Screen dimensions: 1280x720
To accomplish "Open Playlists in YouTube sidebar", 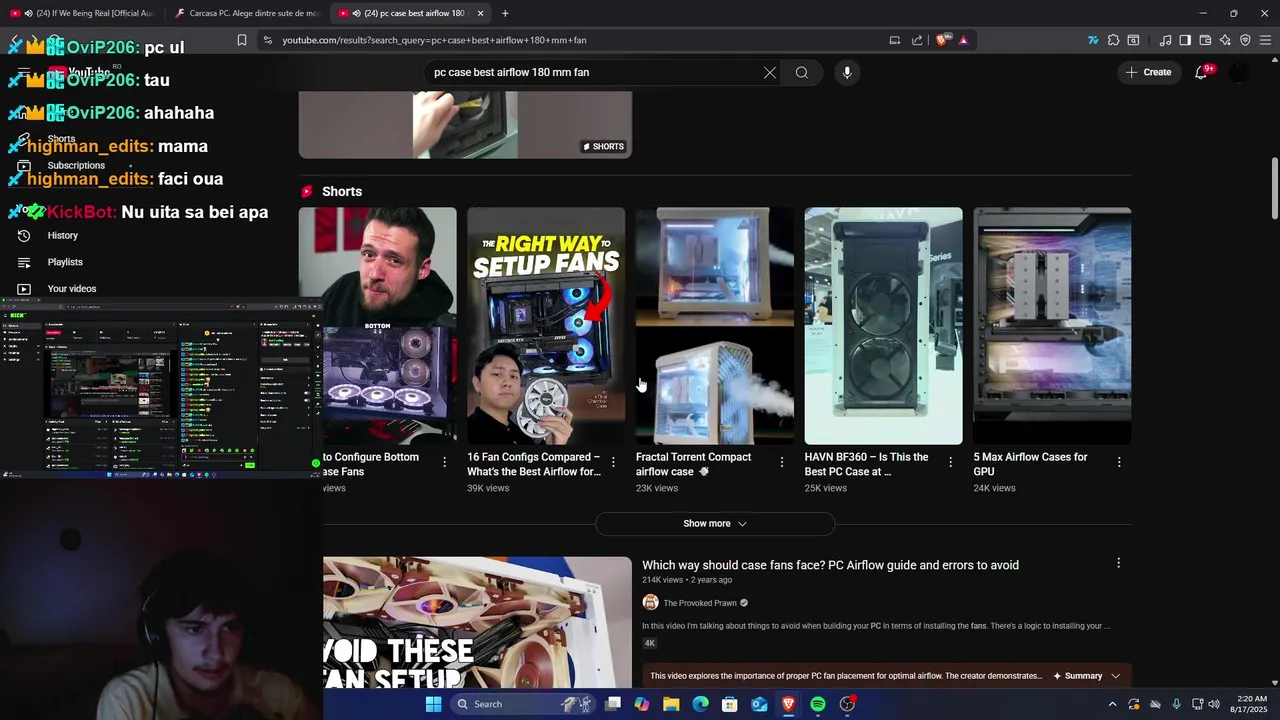I will click(65, 262).
